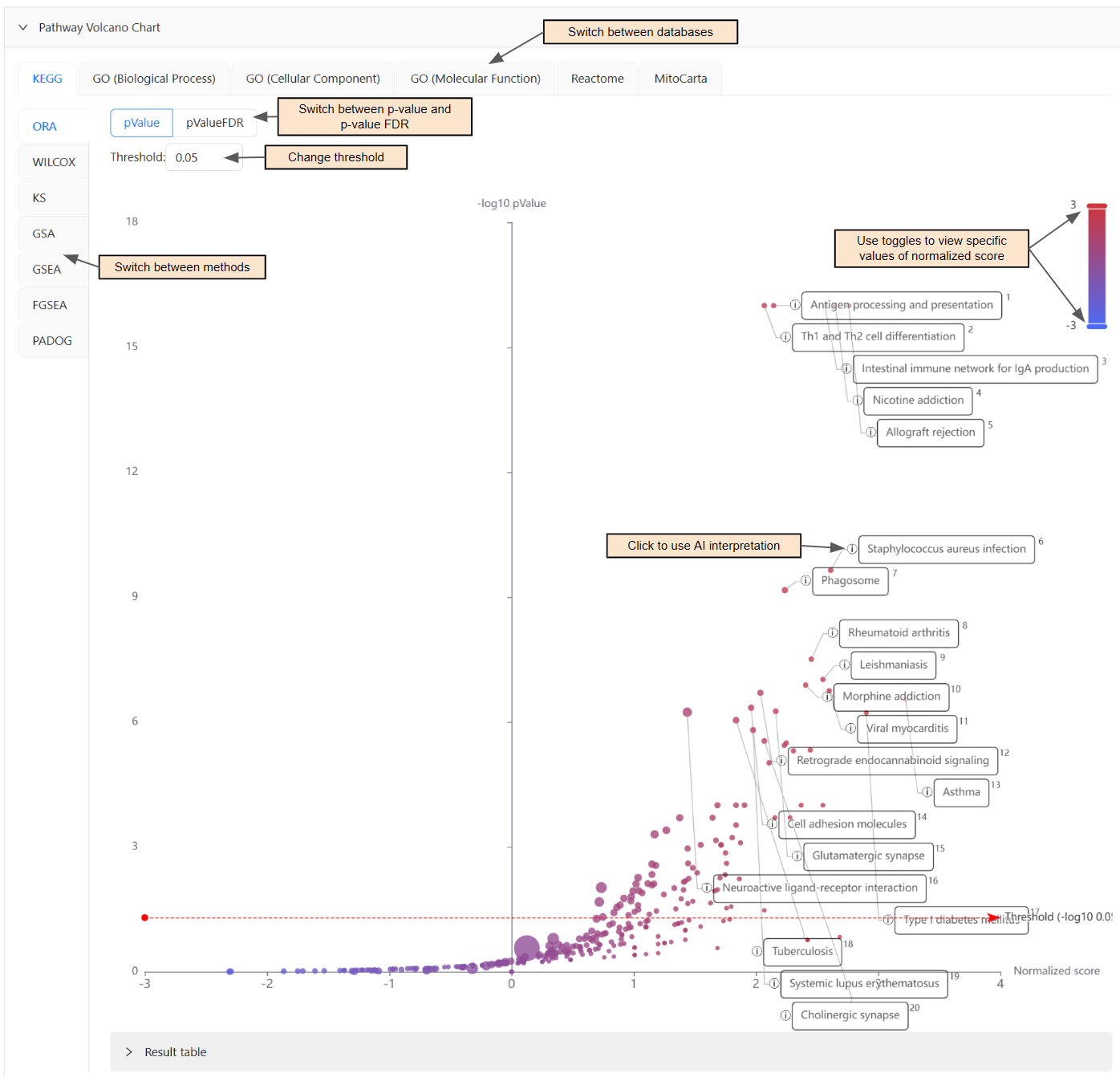1120x1077 pixels.
Task: Click info icon beside Morphine addiction
Action: (x=827, y=697)
